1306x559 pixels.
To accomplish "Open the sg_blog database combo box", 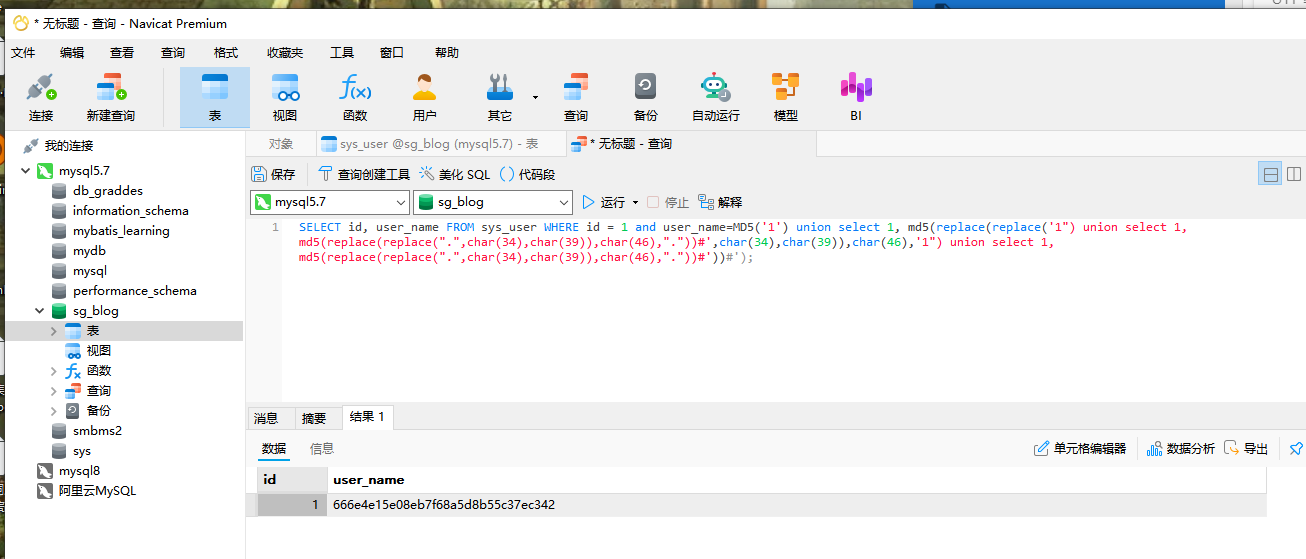I will click(x=492, y=202).
